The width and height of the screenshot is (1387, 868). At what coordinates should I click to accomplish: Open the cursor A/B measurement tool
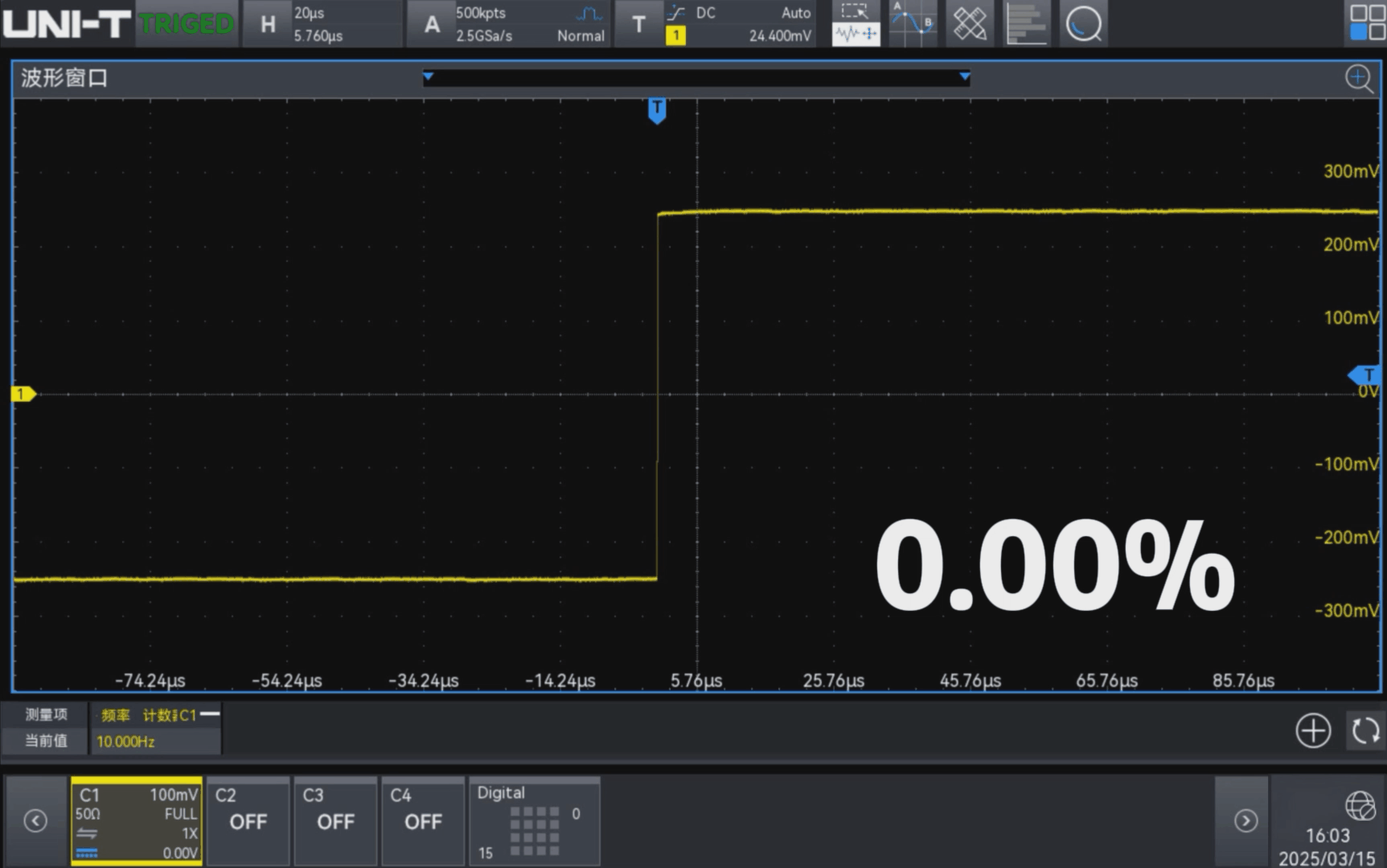[x=913, y=23]
